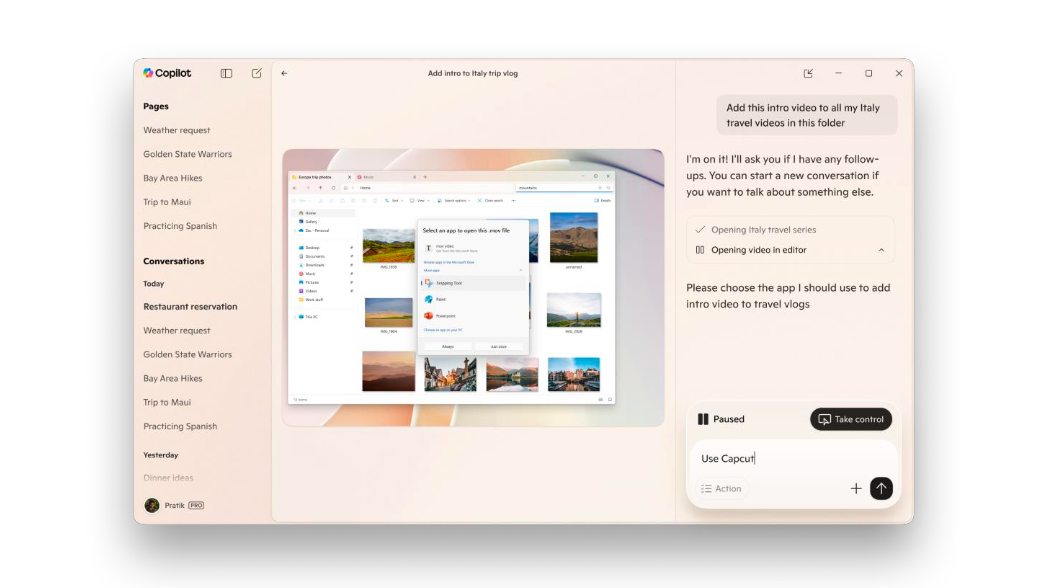The height and width of the screenshot is (588, 1053).
Task: Click the message input field
Action: [x=790, y=458]
